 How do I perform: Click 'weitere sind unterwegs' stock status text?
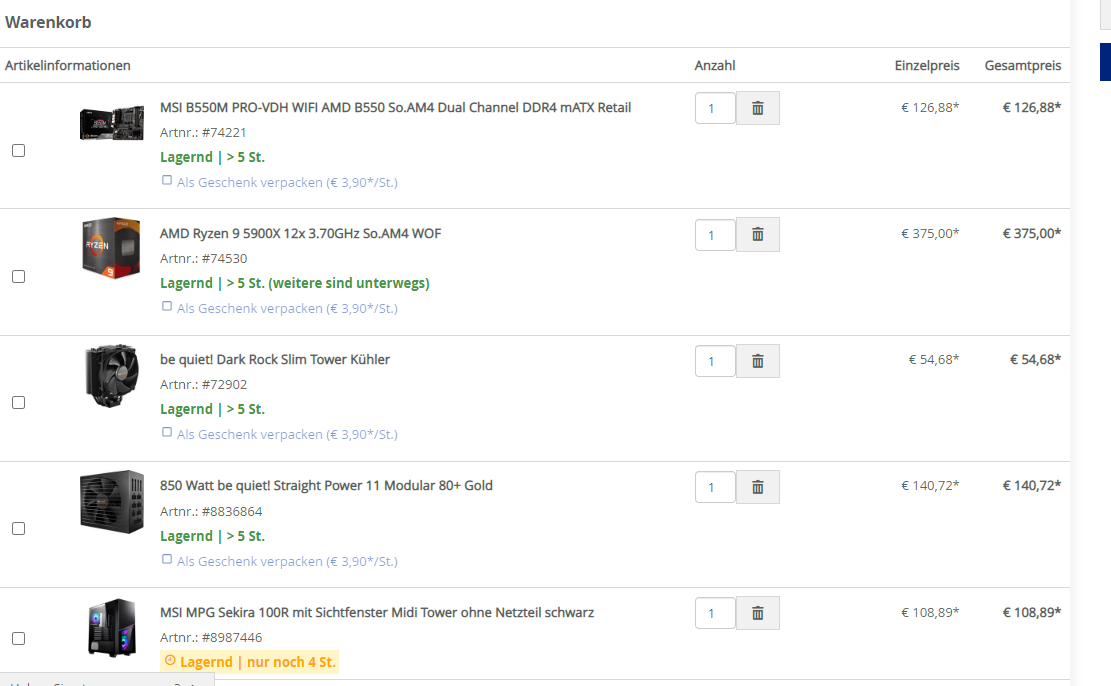(x=349, y=283)
